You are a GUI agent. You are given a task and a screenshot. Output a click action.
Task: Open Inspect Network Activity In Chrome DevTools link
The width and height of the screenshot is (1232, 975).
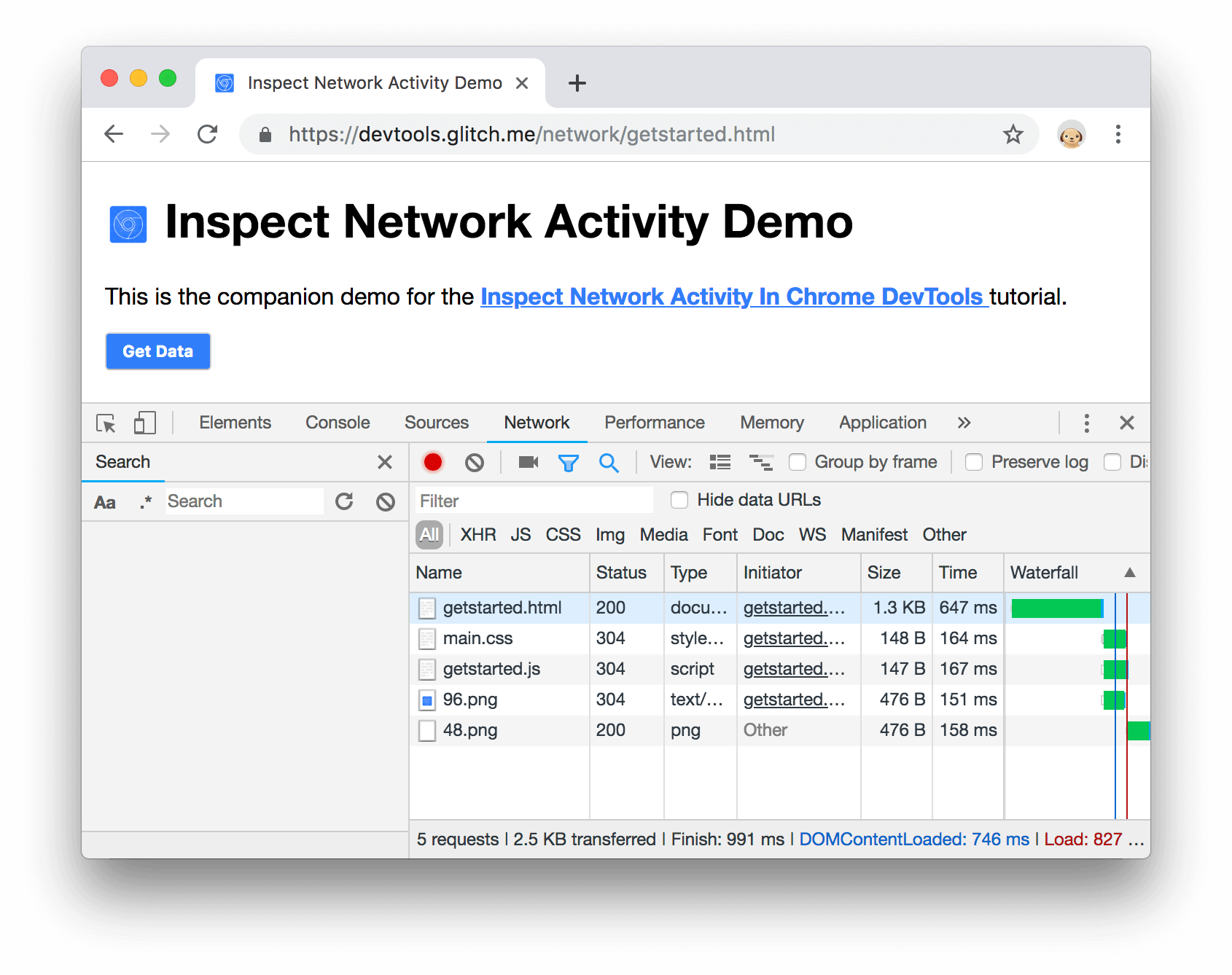point(733,297)
